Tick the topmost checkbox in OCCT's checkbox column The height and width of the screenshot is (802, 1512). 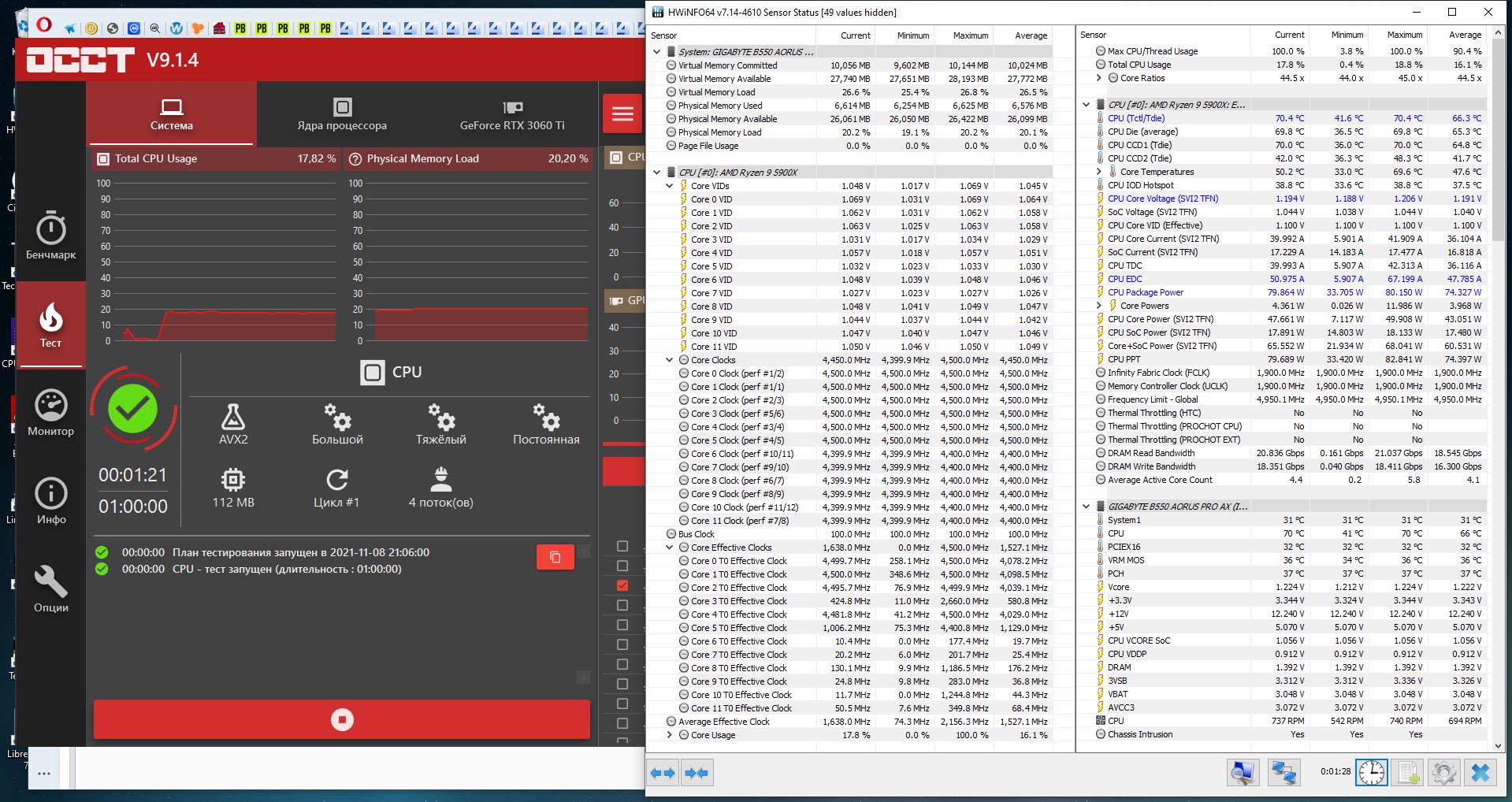[x=622, y=546]
